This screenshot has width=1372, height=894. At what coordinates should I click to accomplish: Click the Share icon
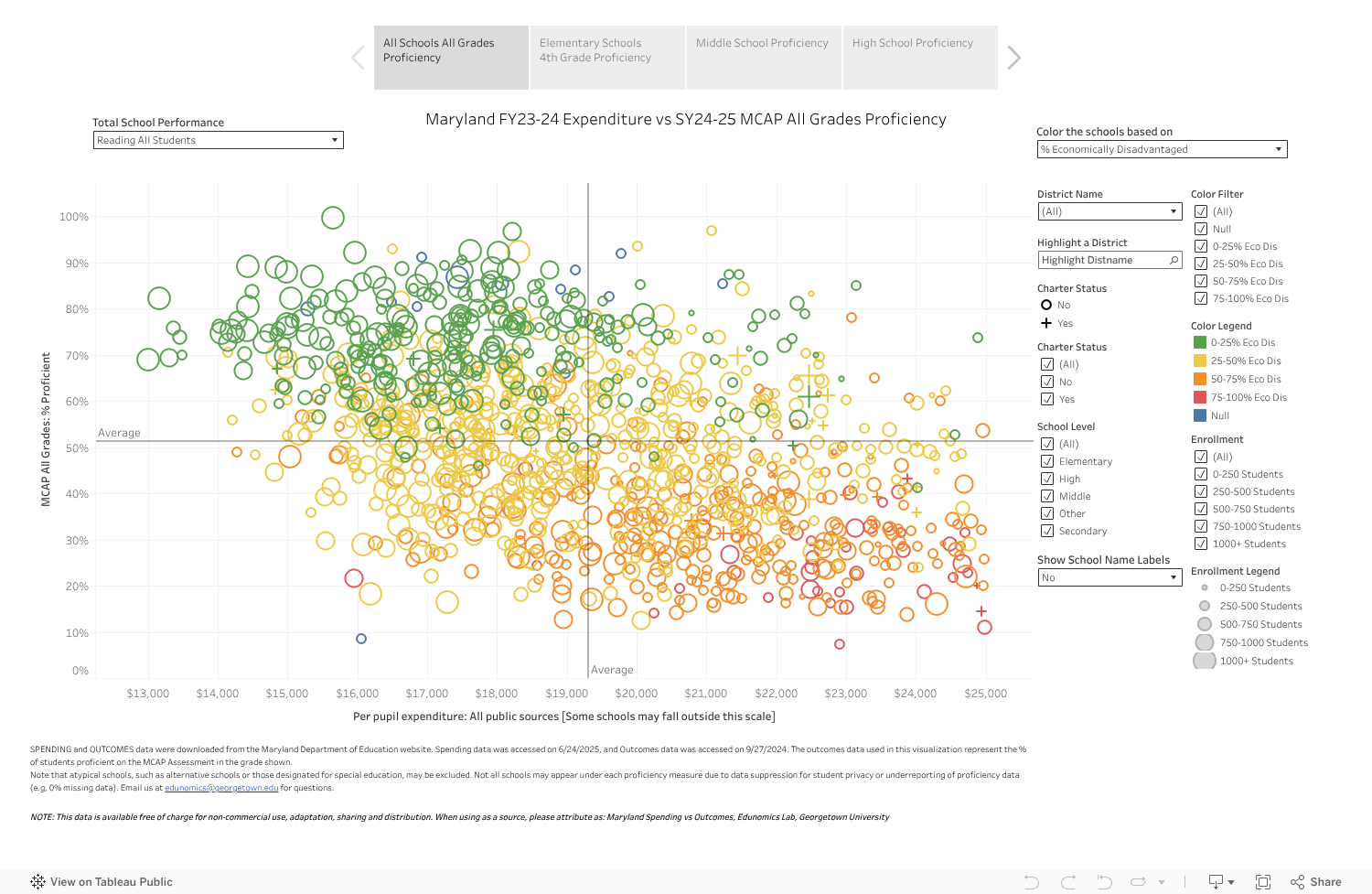[1297, 881]
